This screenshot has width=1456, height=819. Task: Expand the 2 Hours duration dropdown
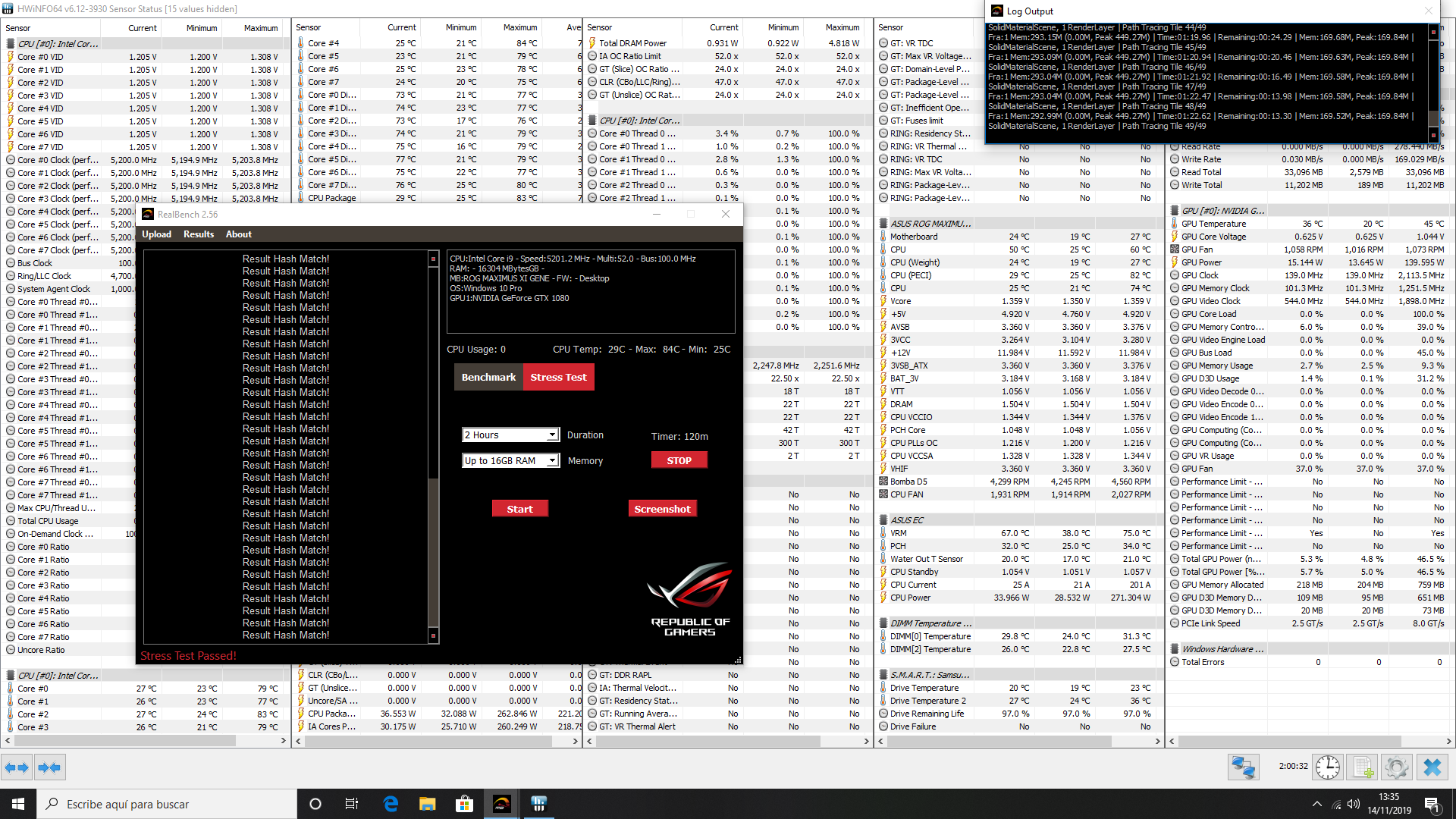(x=552, y=435)
